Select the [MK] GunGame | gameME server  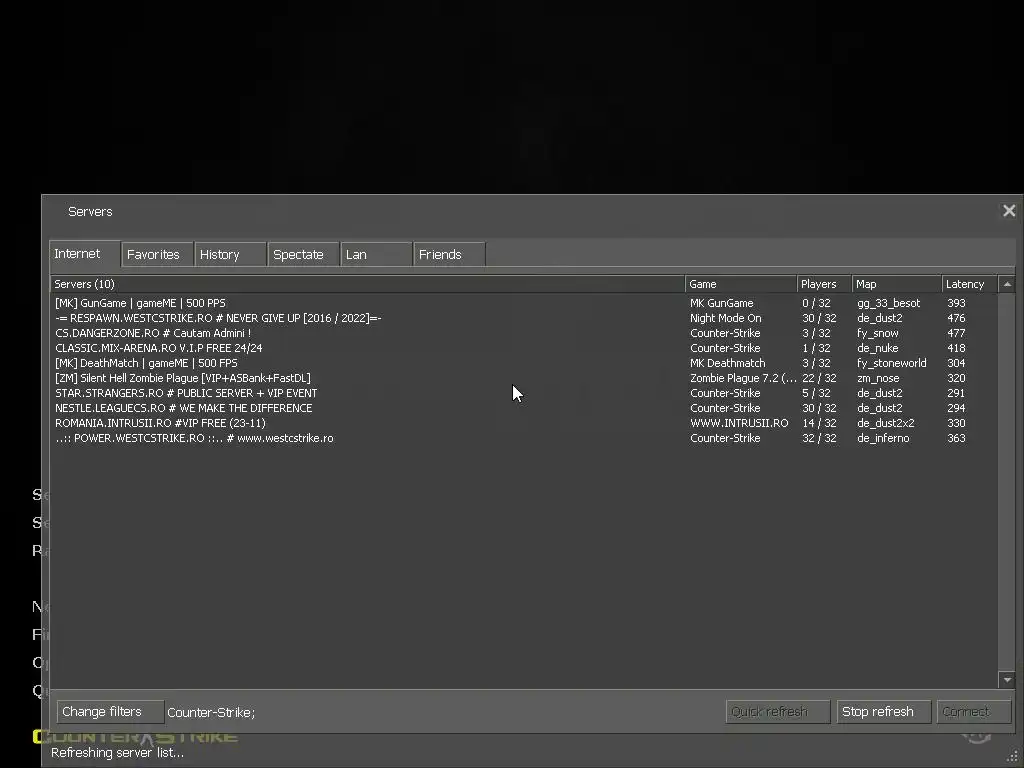click(x=524, y=303)
